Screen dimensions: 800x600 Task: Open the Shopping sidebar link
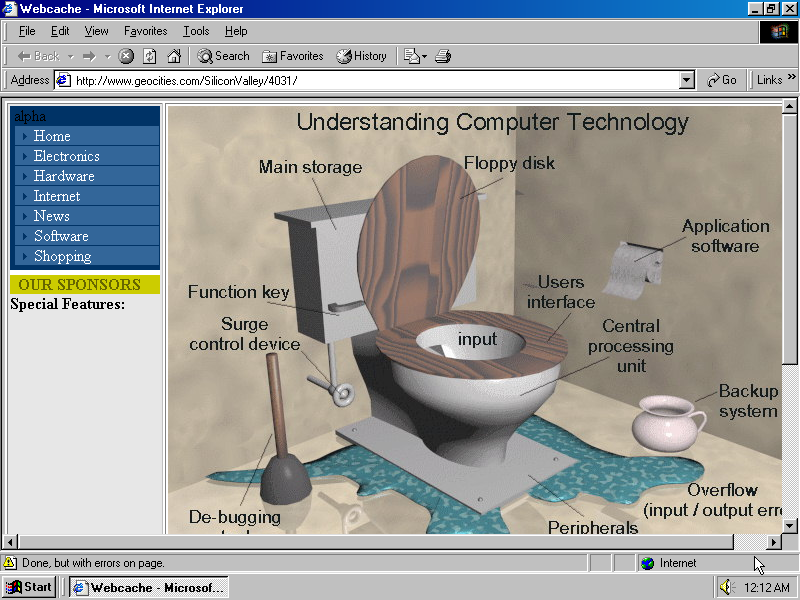coord(62,256)
